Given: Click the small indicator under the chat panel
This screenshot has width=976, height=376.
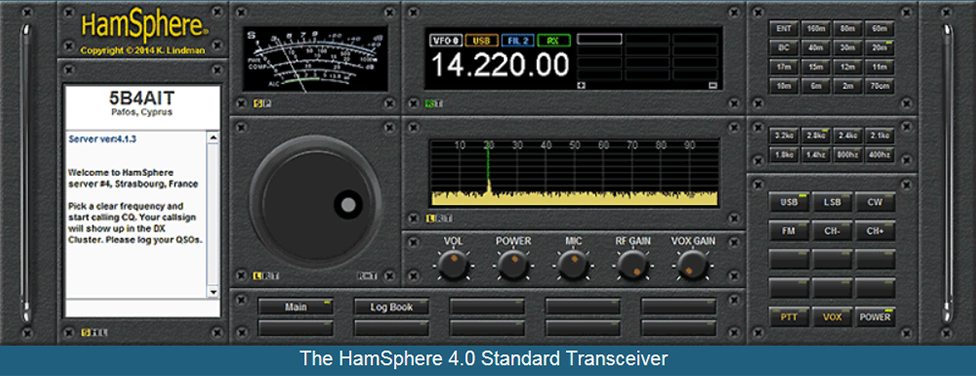Looking at the screenshot, I should 85,333.
